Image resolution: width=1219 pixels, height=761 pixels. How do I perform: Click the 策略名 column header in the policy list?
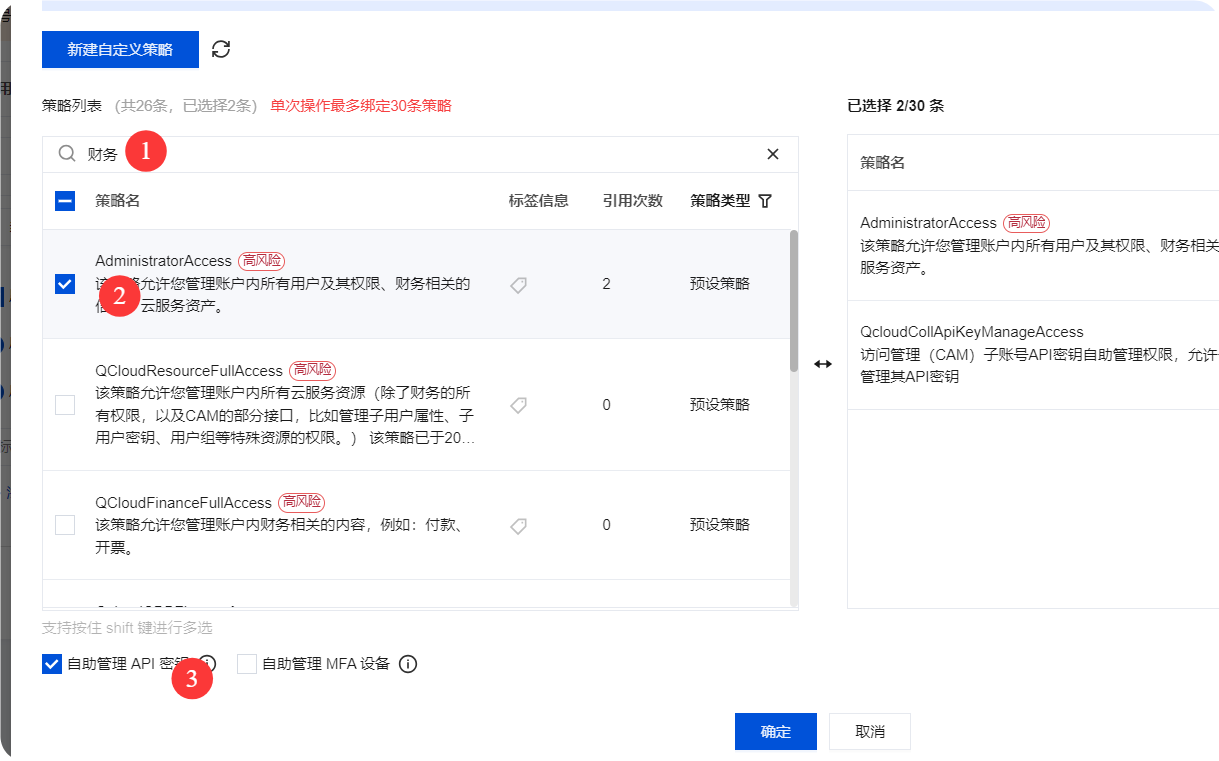tap(118, 201)
